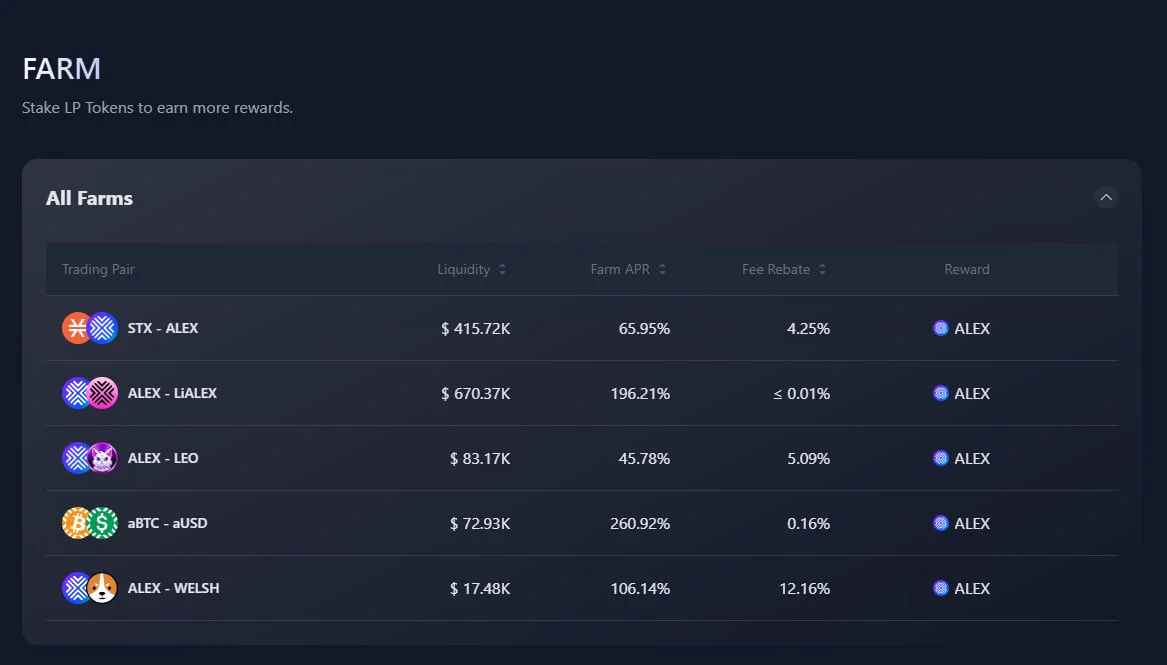
Task: Collapse the All Farms panel chevron
Action: pos(1106,197)
